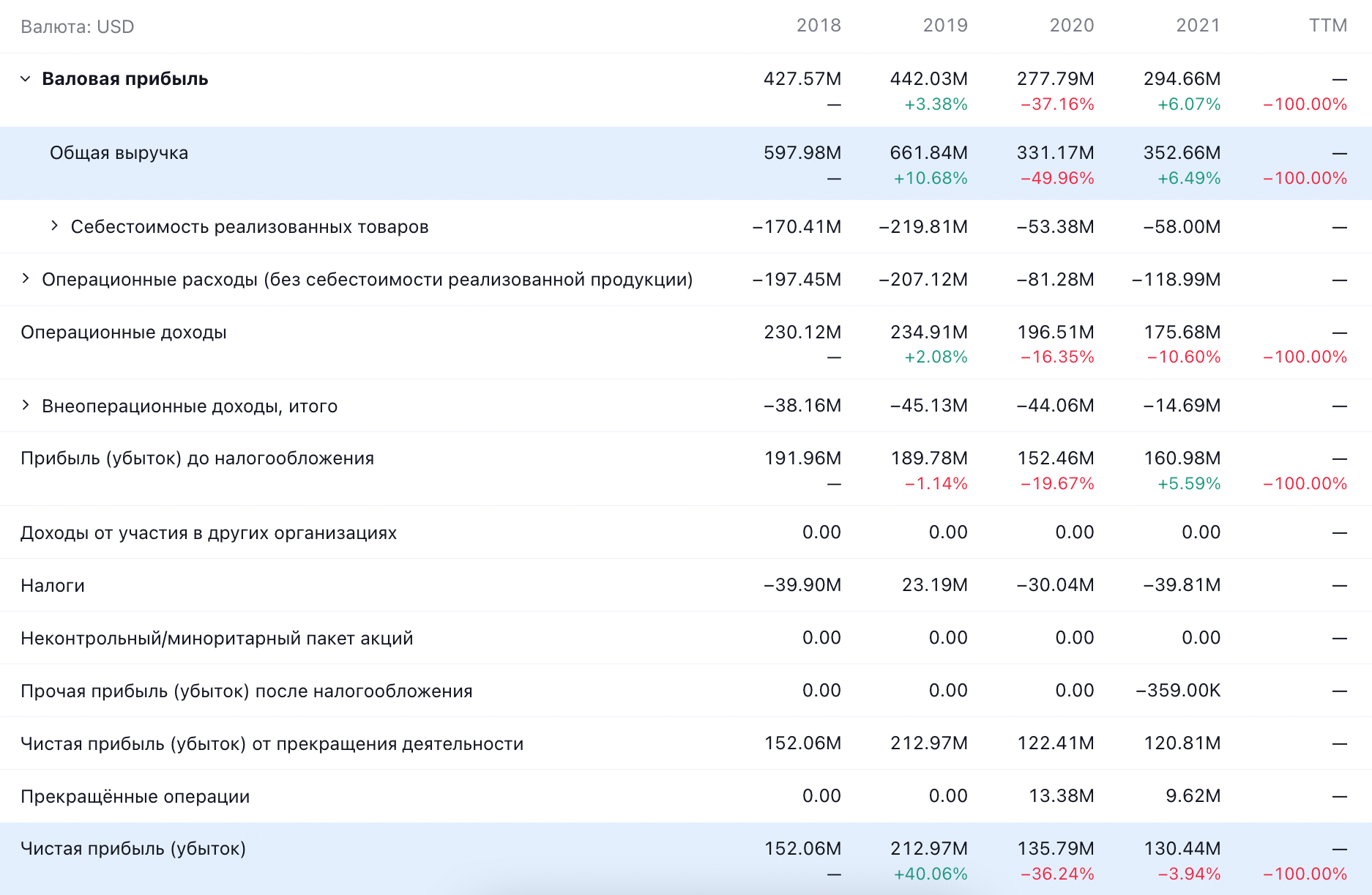Click the 2019 column header
This screenshot has width=1372, height=895.
(x=945, y=26)
